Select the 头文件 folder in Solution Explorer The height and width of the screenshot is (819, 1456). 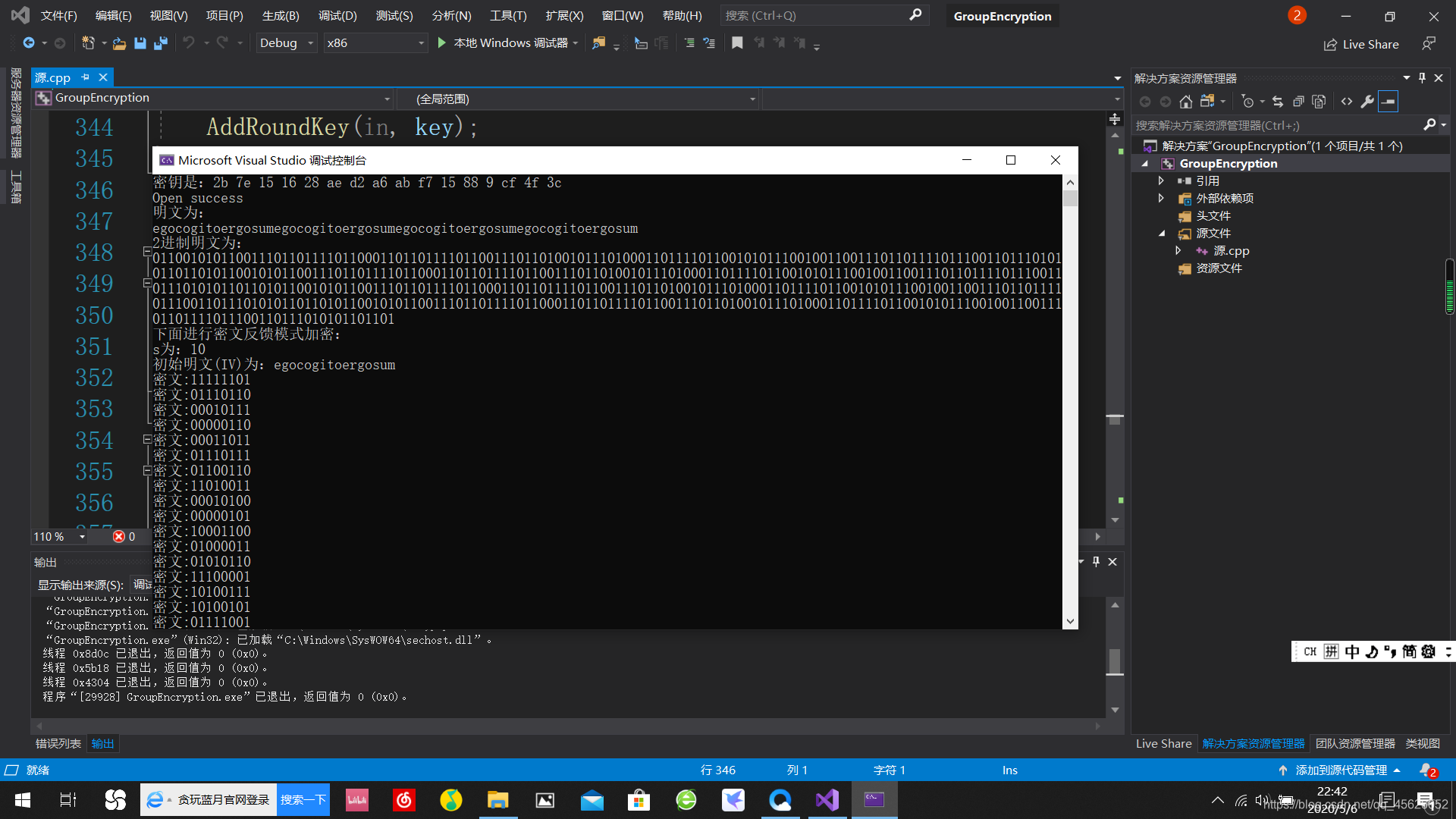(x=1213, y=216)
